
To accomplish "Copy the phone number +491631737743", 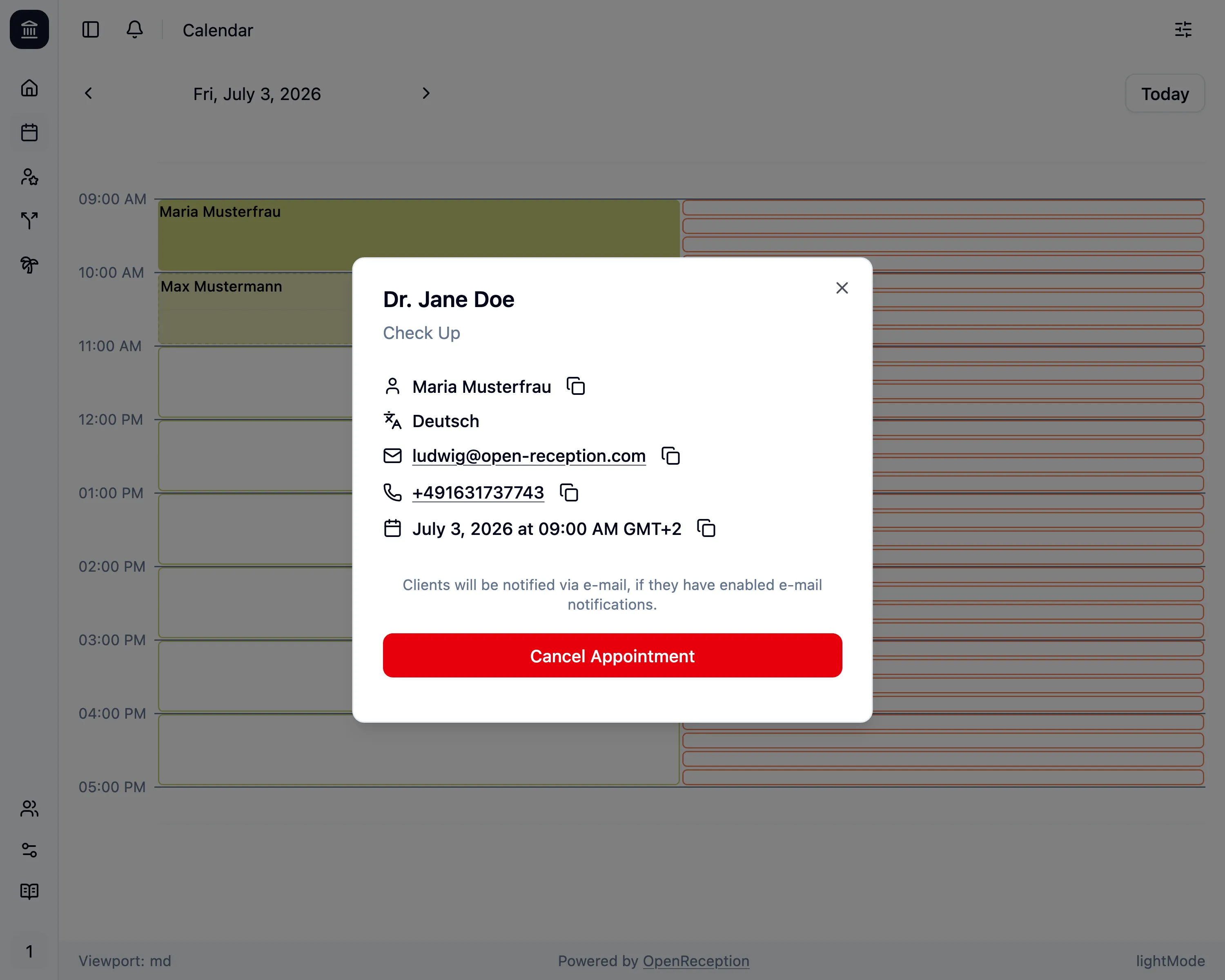I will 569,492.
